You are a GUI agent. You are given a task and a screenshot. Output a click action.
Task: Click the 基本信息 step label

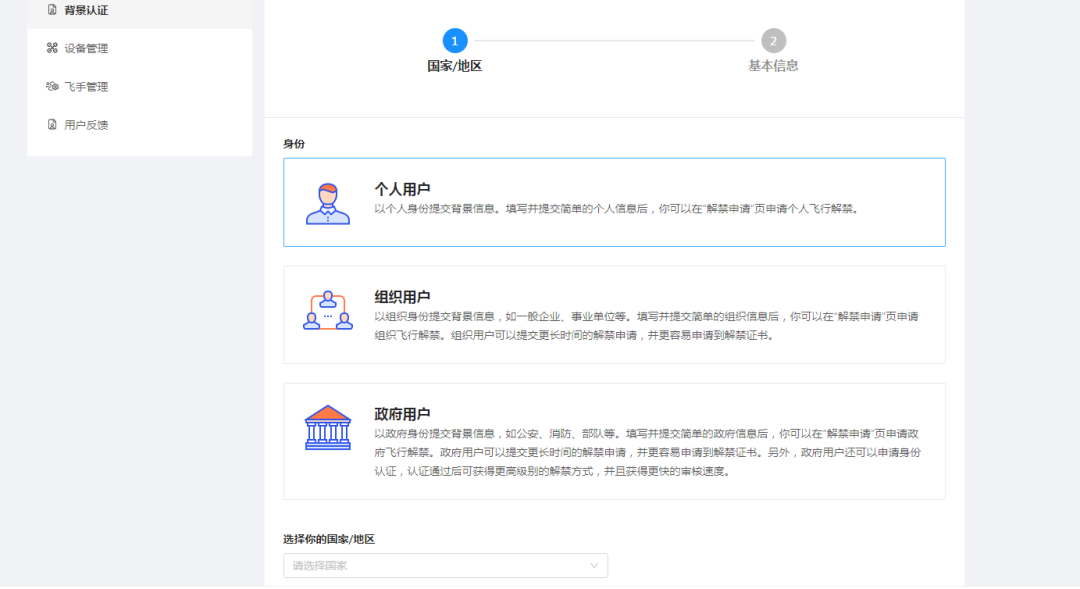(x=773, y=65)
